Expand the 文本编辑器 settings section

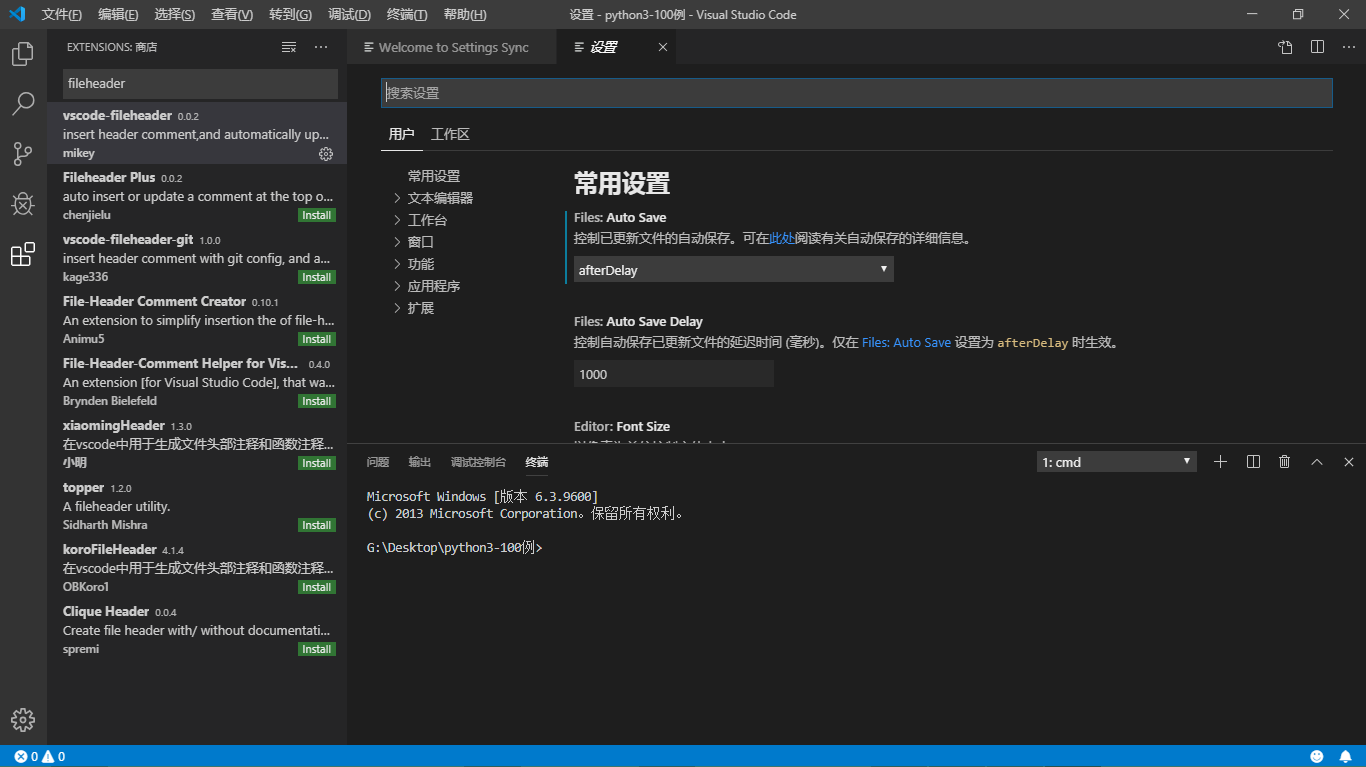click(x=443, y=197)
